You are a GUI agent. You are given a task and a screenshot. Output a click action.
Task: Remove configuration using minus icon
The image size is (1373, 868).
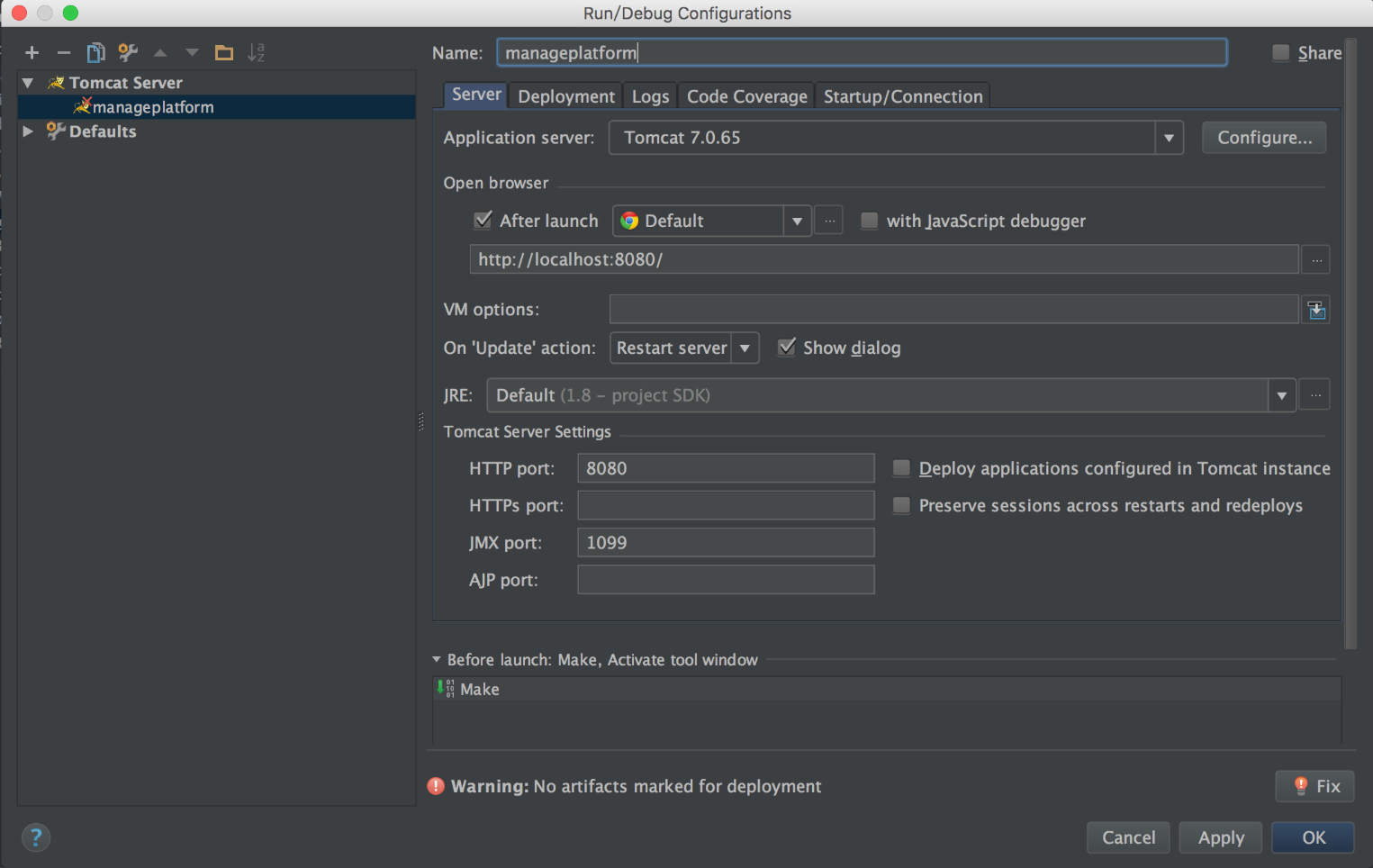click(x=64, y=53)
